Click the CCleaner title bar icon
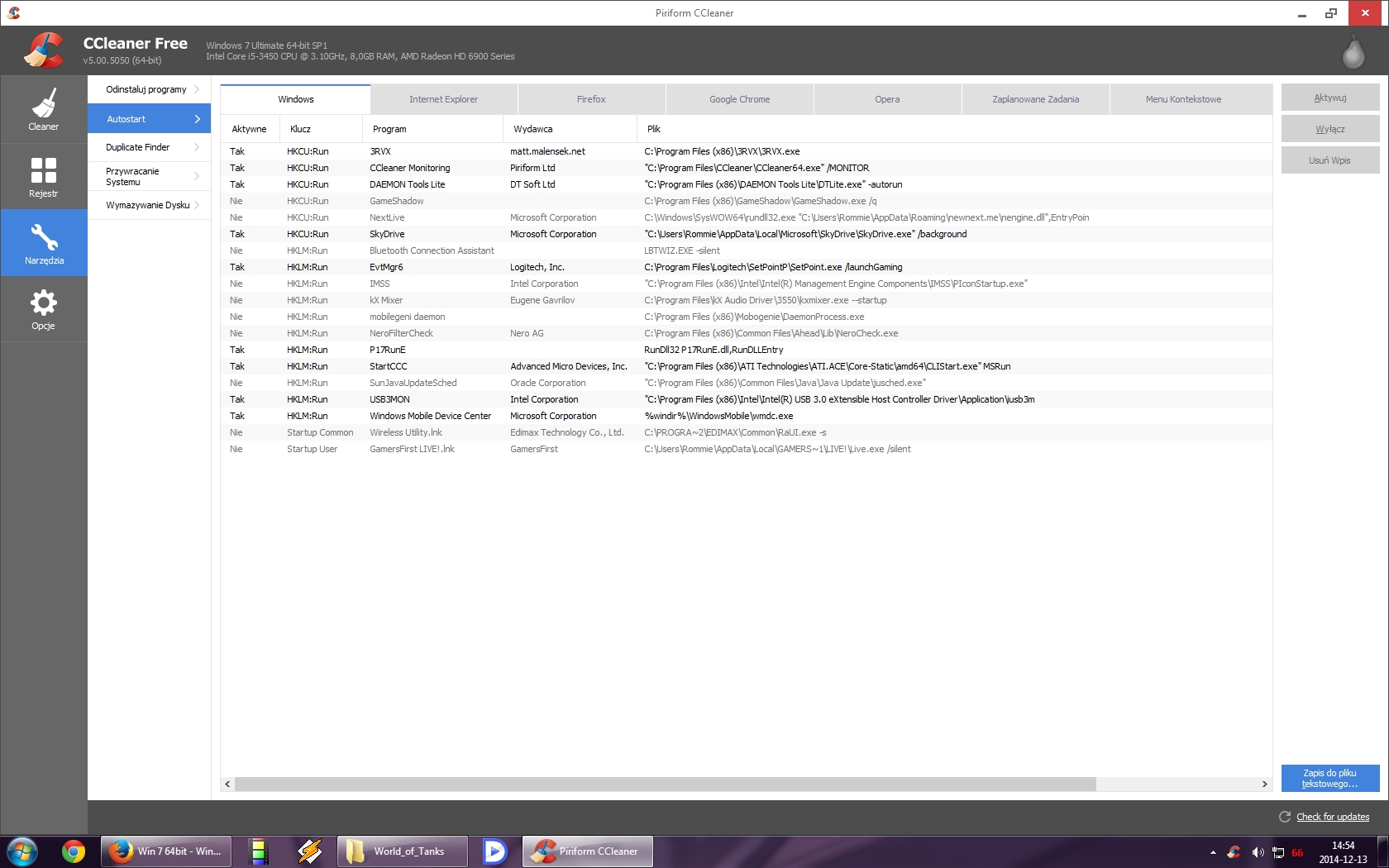 point(13,12)
